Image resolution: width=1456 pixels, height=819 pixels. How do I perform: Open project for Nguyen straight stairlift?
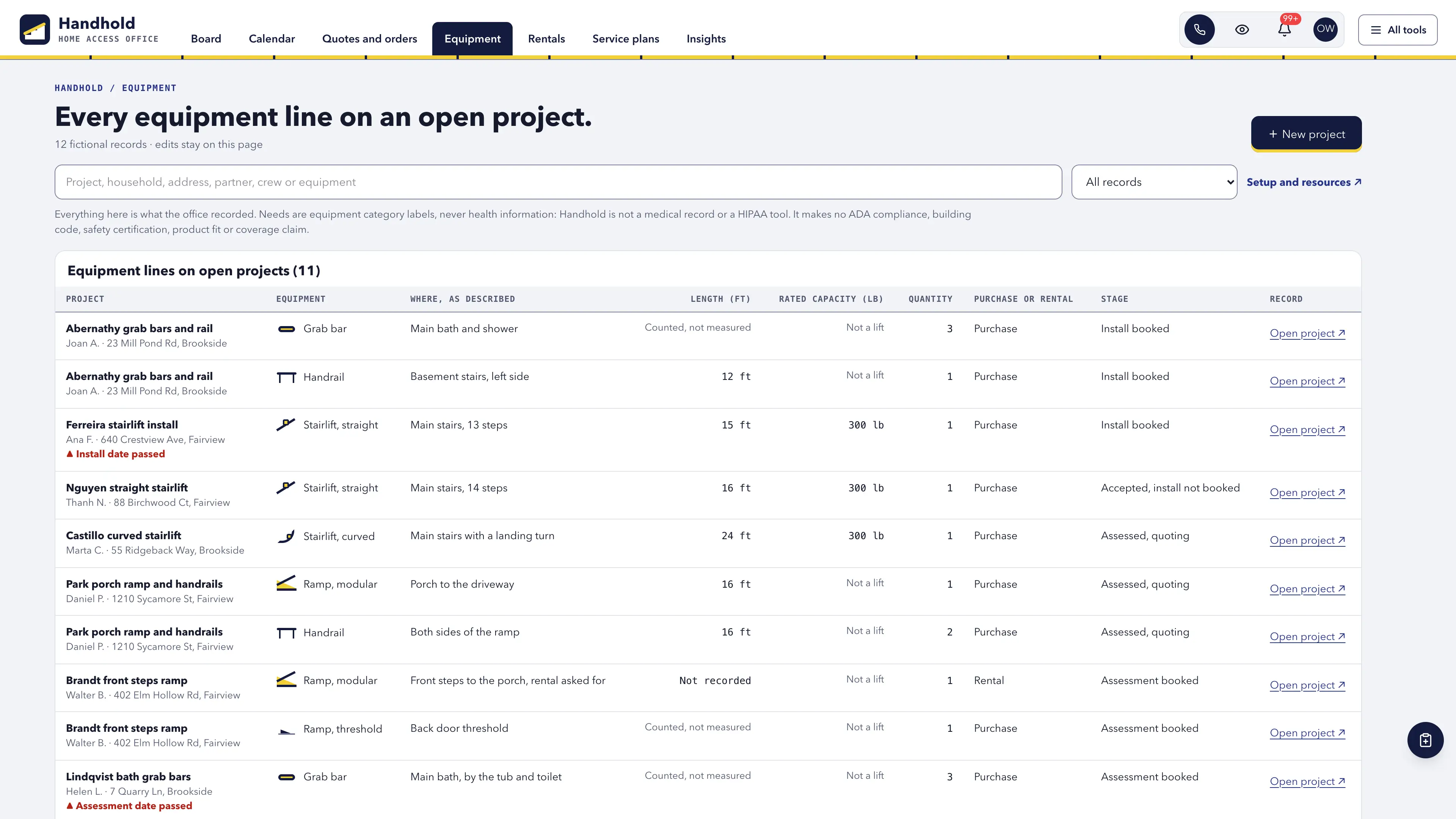point(1307,492)
